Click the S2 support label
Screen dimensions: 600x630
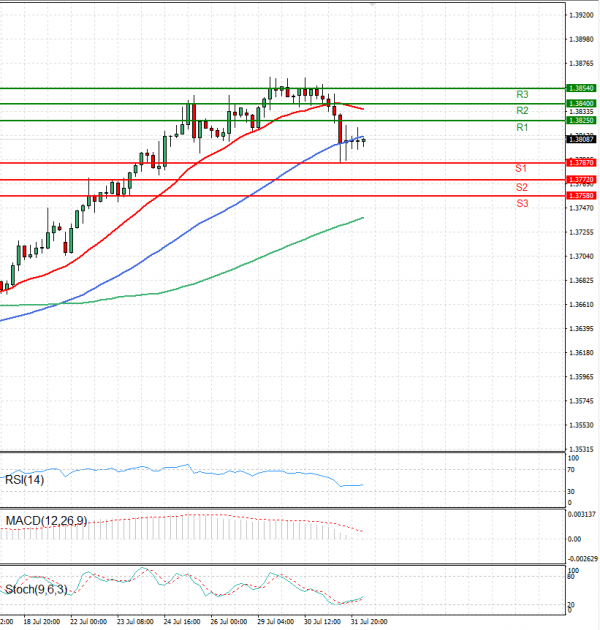[521, 187]
